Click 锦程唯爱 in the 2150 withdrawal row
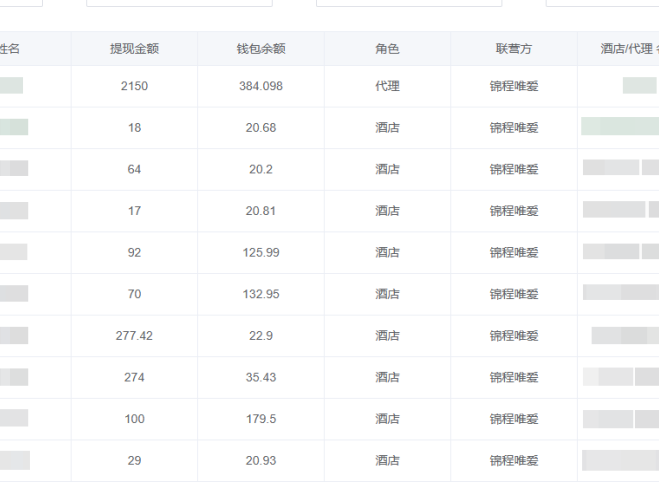659x495 pixels. click(x=514, y=86)
